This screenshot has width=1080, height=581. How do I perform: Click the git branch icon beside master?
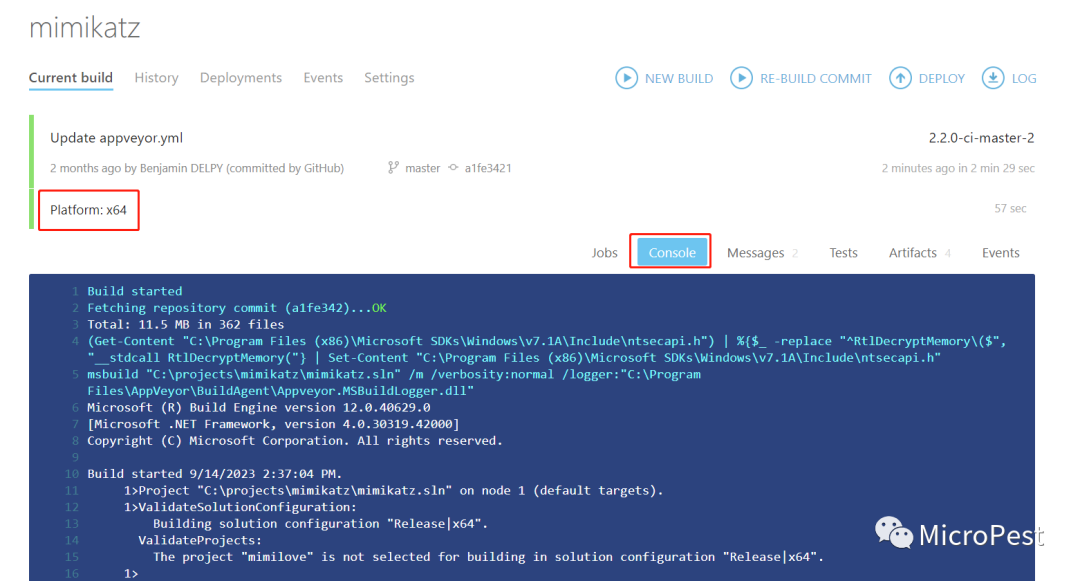(x=393, y=167)
